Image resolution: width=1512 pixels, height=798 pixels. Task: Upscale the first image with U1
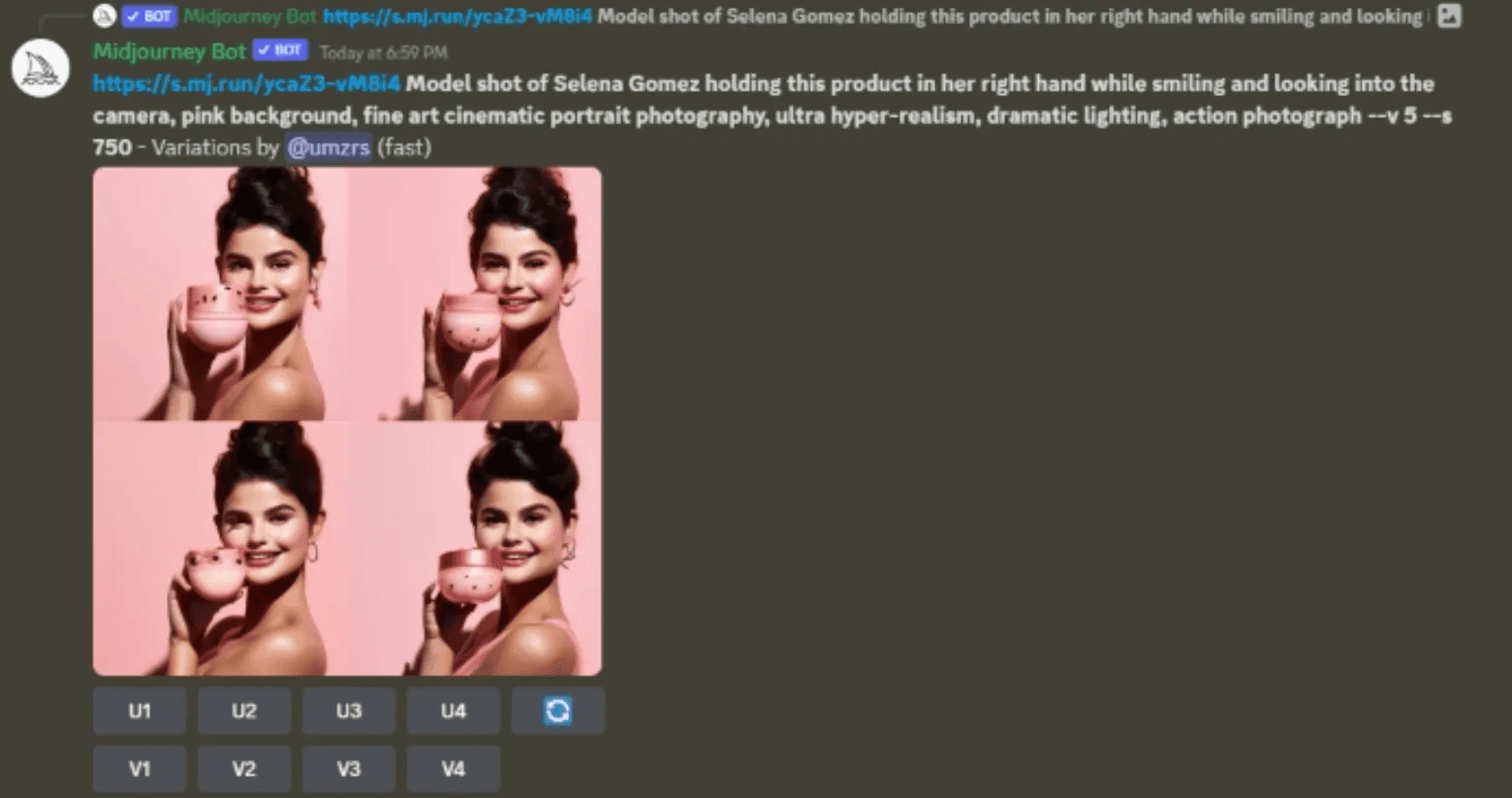click(x=140, y=711)
